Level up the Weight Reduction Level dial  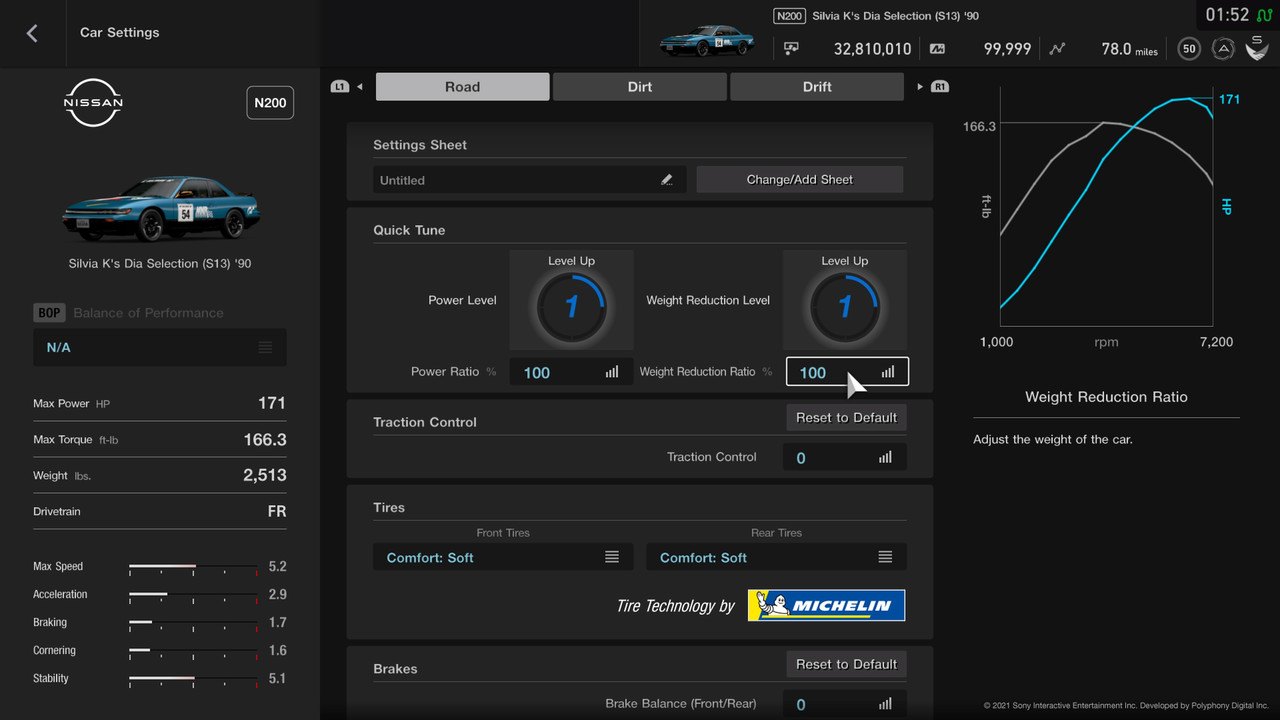pos(845,300)
